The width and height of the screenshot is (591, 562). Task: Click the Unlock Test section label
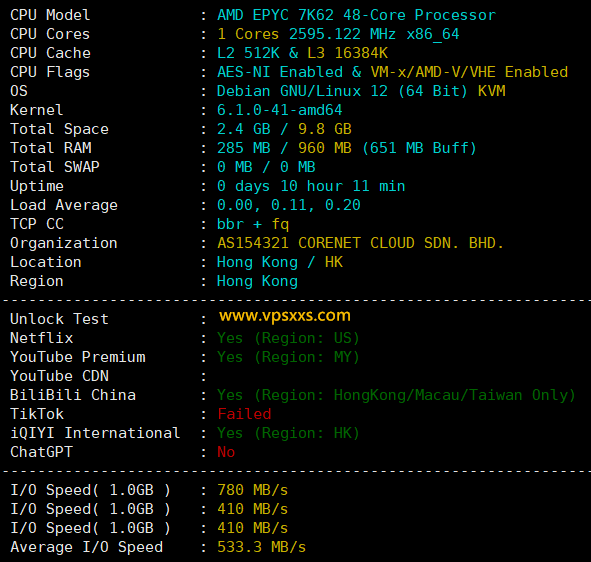60,319
